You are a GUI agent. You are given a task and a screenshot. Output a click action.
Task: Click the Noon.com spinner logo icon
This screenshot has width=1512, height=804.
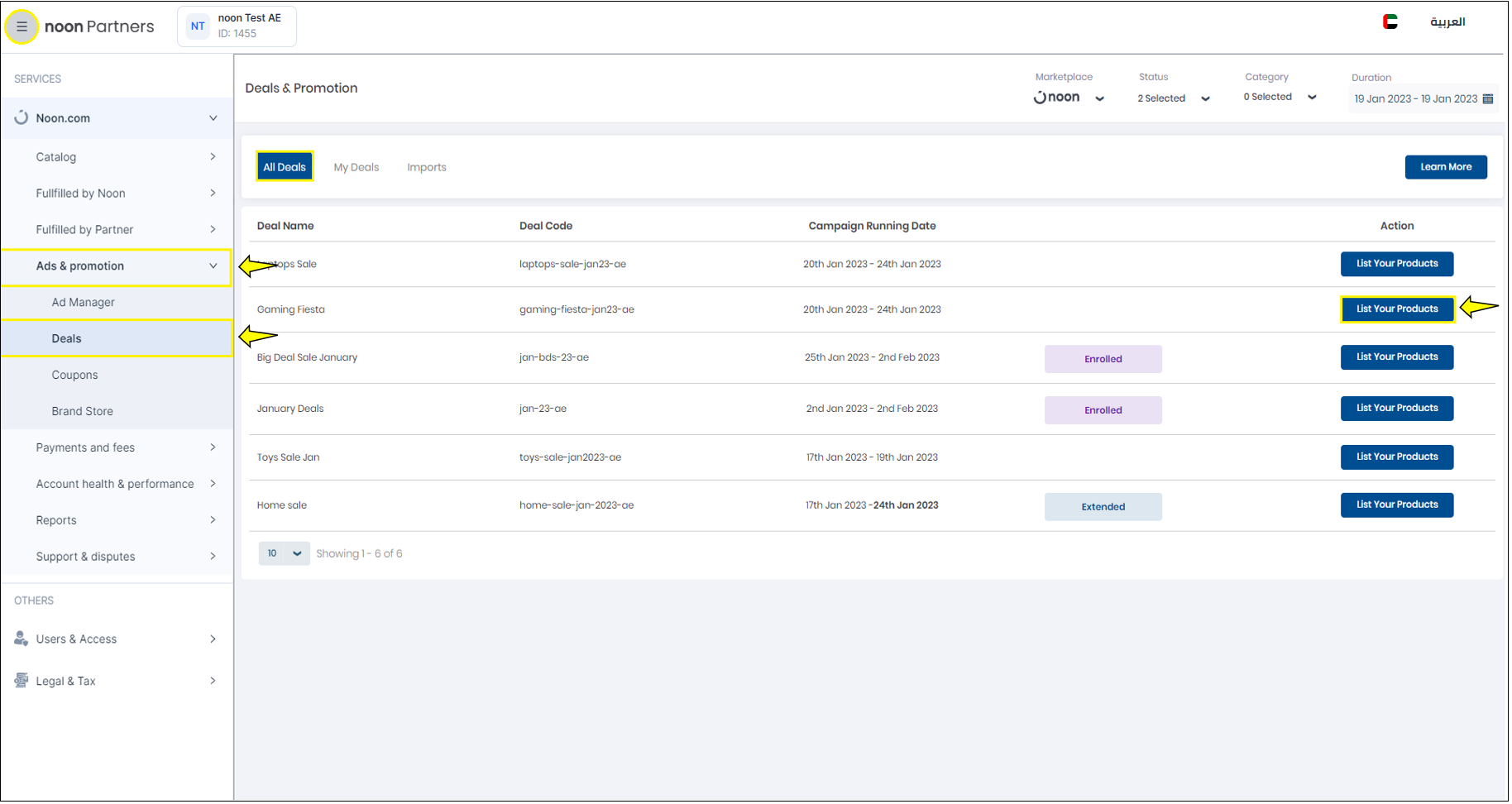(x=22, y=118)
